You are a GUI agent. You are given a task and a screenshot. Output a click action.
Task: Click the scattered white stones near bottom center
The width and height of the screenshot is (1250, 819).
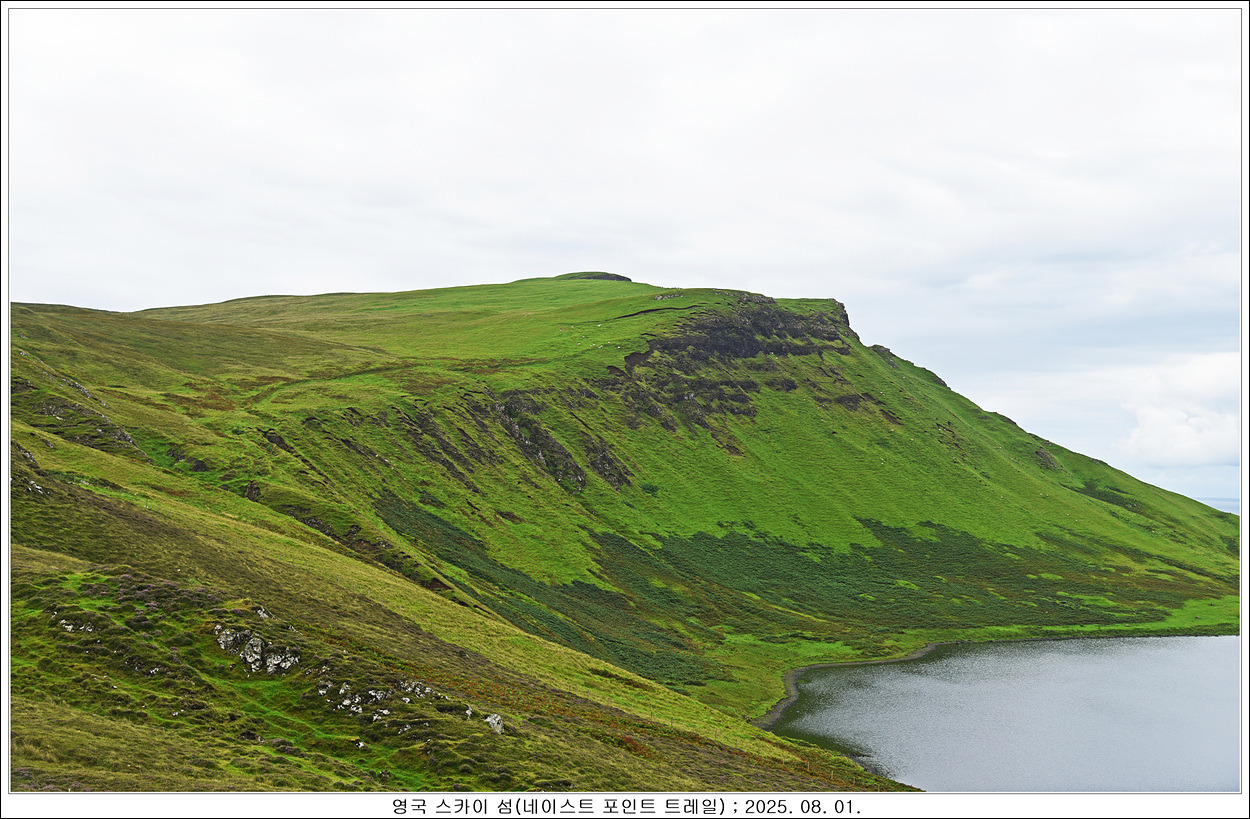[380, 696]
